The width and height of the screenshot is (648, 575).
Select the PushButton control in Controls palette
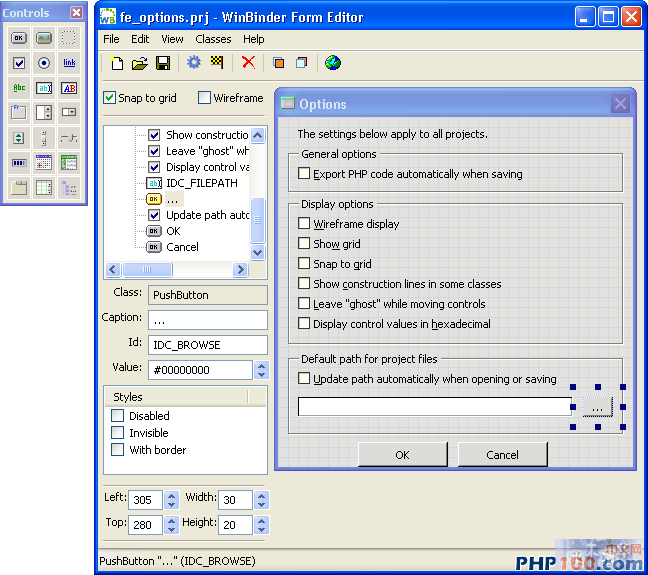pos(19,38)
